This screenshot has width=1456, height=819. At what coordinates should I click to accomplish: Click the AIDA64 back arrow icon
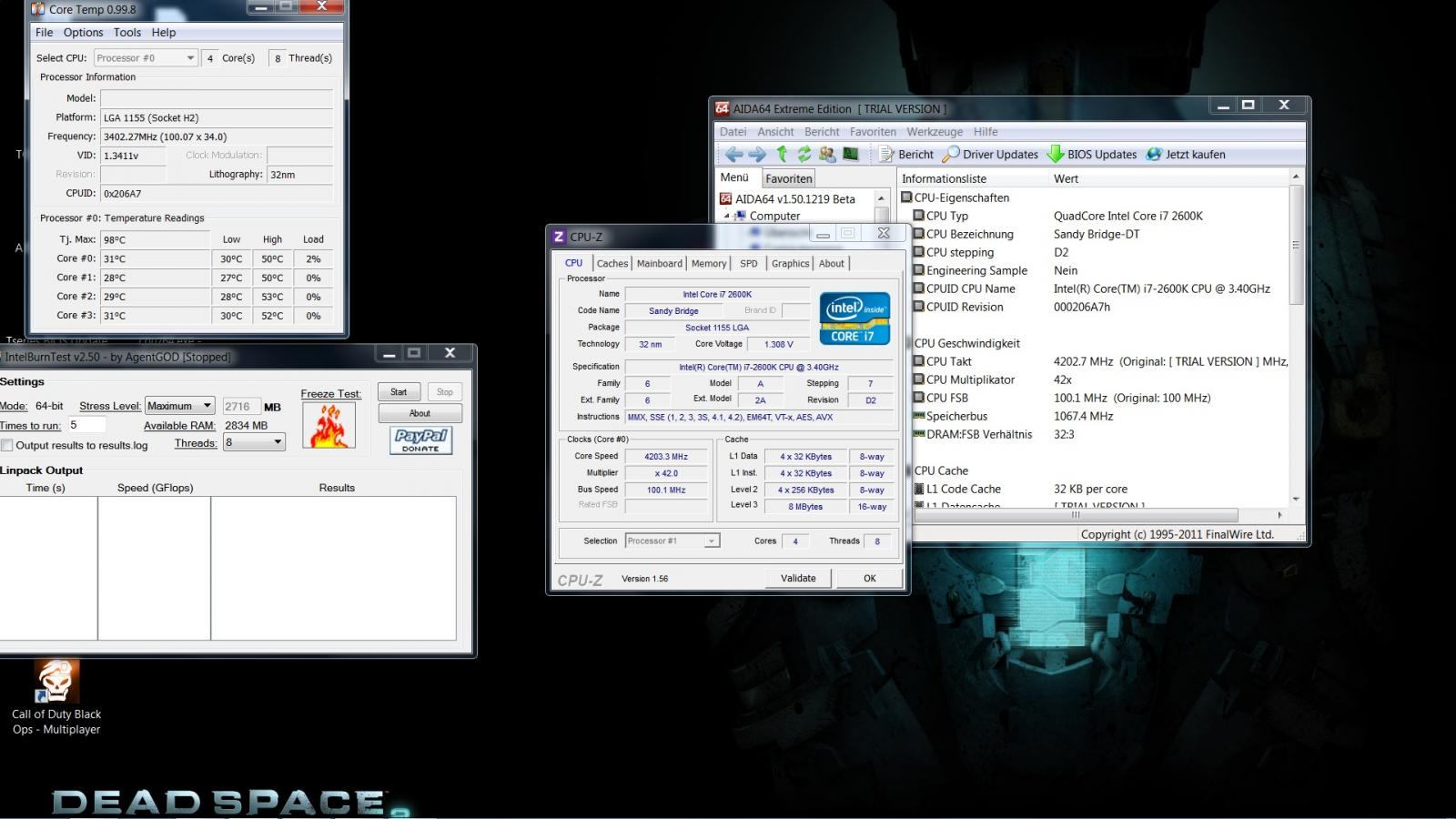coord(733,154)
